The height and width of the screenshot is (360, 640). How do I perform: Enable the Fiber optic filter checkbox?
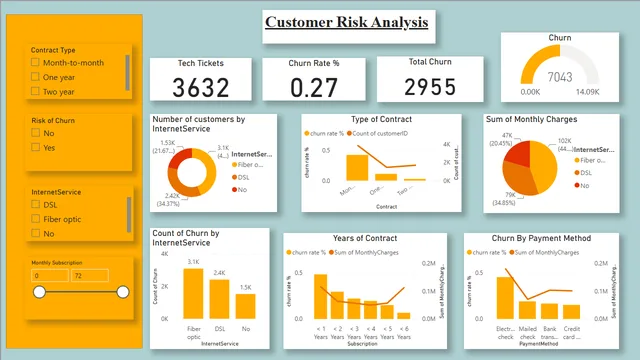[x=36, y=219]
